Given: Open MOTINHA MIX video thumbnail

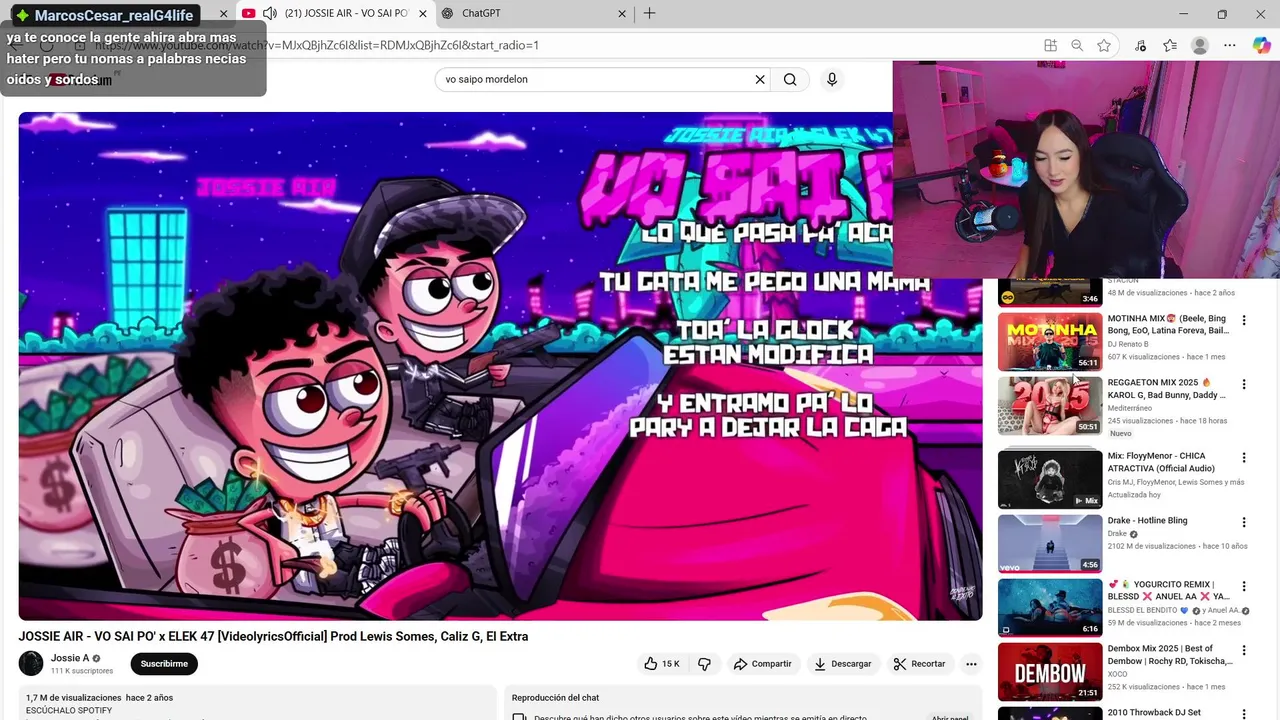Looking at the screenshot, I should pos(1050,342).
